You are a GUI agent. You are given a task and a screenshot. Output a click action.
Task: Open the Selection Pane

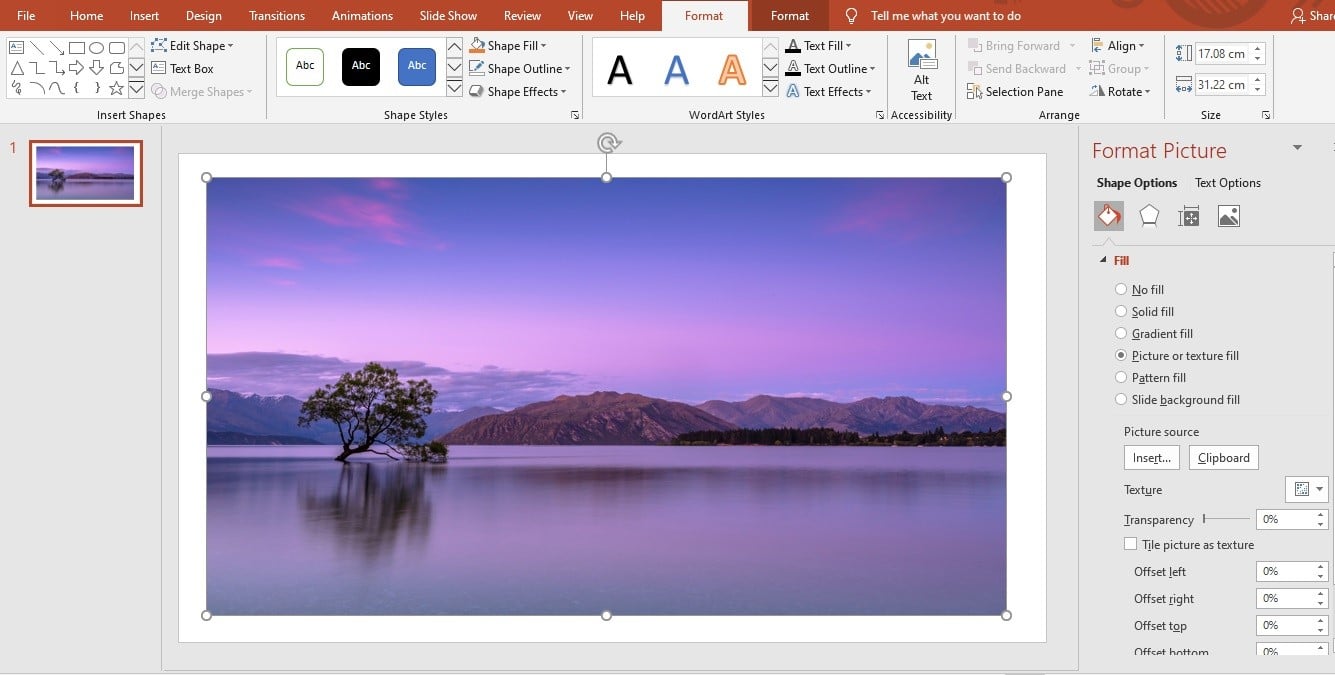[1015, 91]
